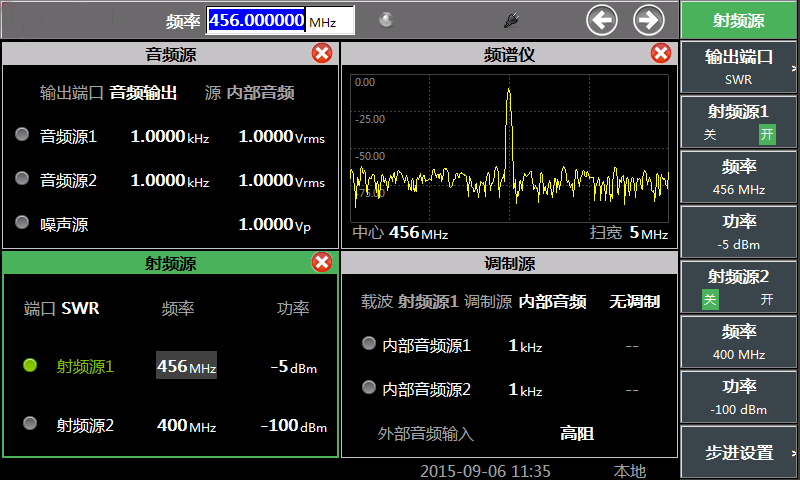Close the 频谱仪 panel

(660, 54)
